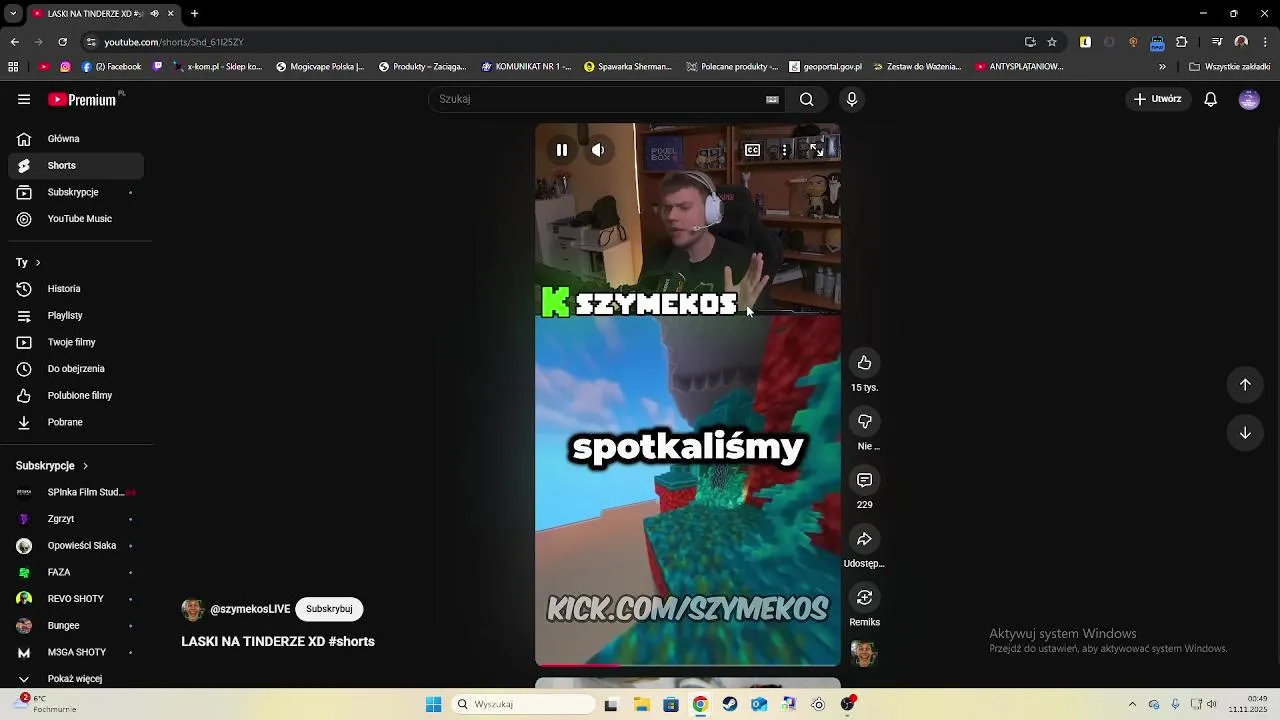Open the on-screen keyboard in search box
The width and height of the screenshot is (1280, 720).
(x=772, y=99)
